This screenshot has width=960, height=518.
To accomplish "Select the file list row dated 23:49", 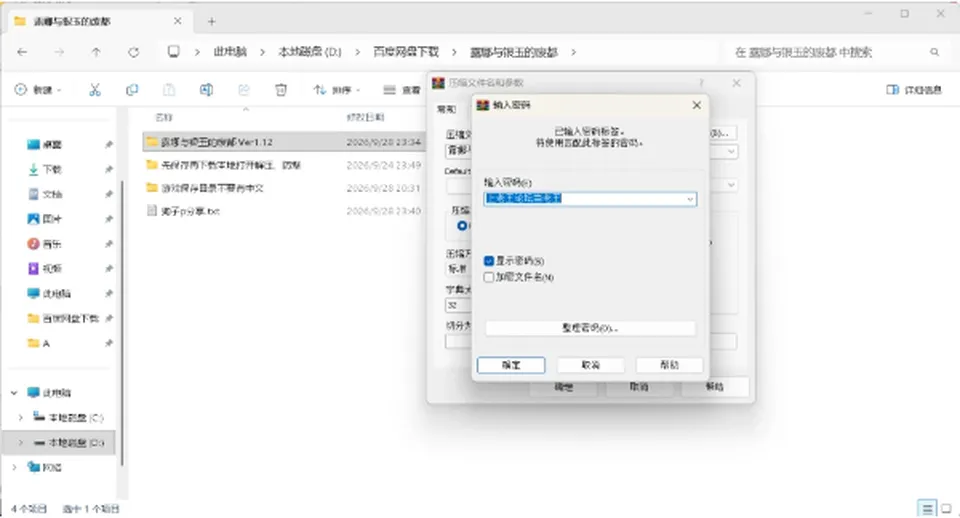I will pyautogui.click(x=283, y=165).
